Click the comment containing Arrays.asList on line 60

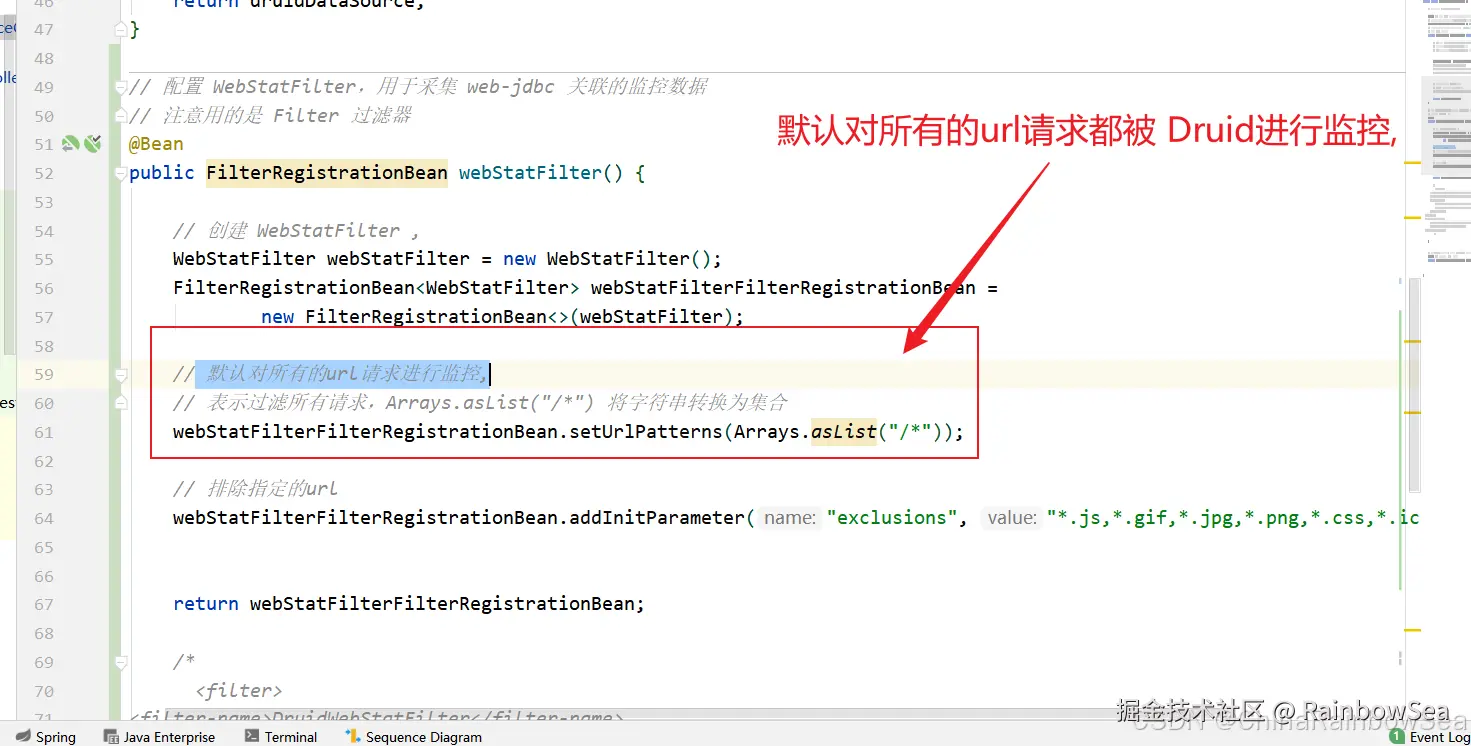pyautogui.click(x=480, y=403)
